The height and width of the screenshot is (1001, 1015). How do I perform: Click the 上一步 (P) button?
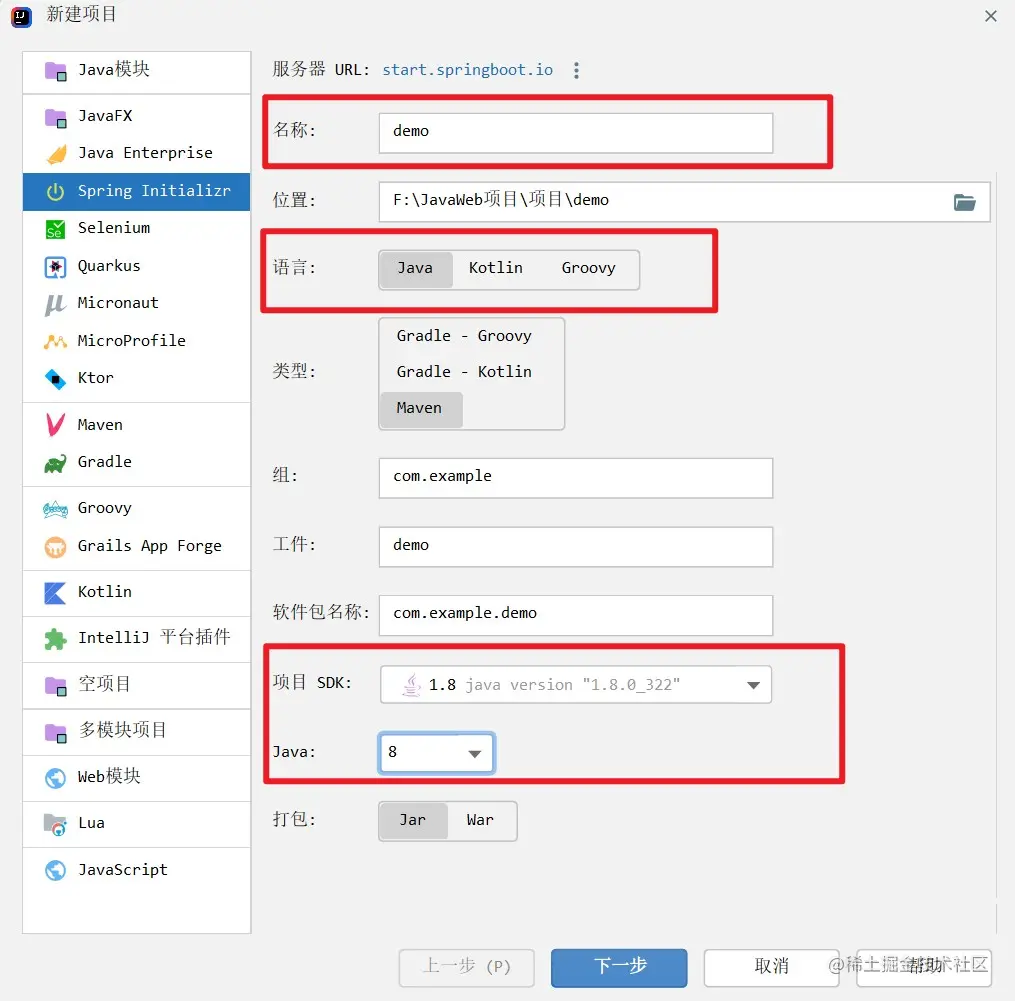467,967
